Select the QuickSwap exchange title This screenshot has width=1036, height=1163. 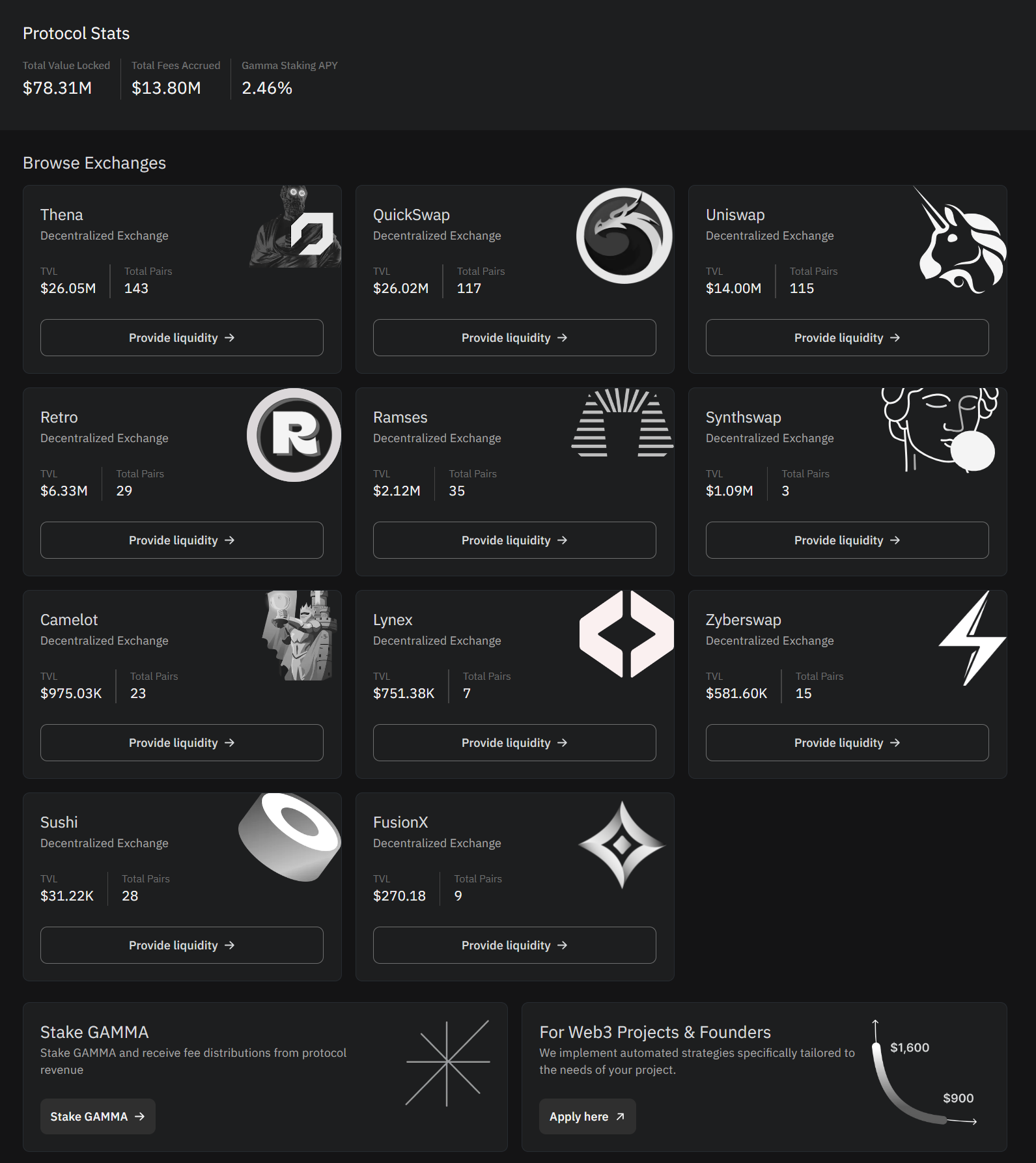click(x=412, y=215)
